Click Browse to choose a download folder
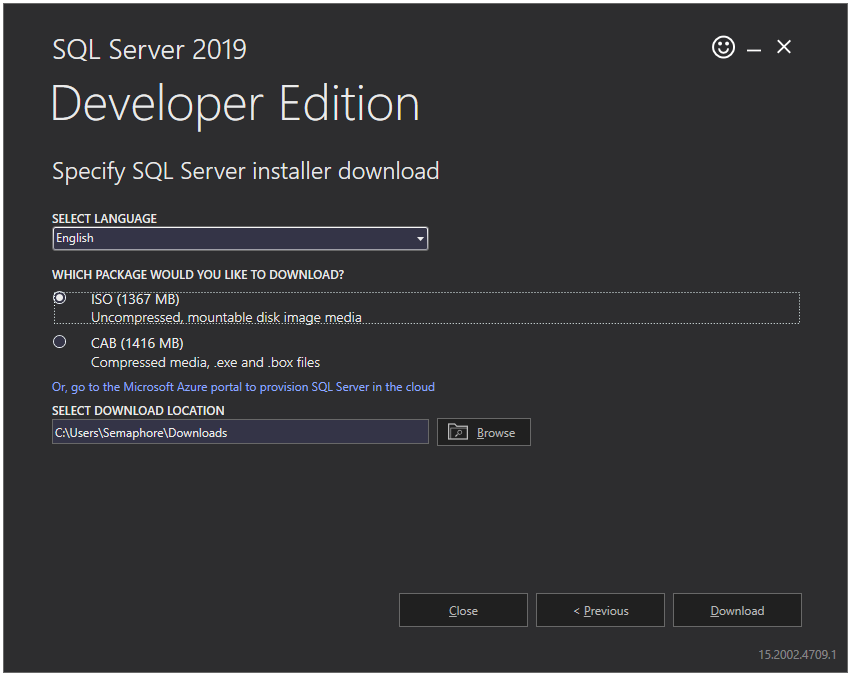This screenshot has width=851, height=677. pos(484,432)
